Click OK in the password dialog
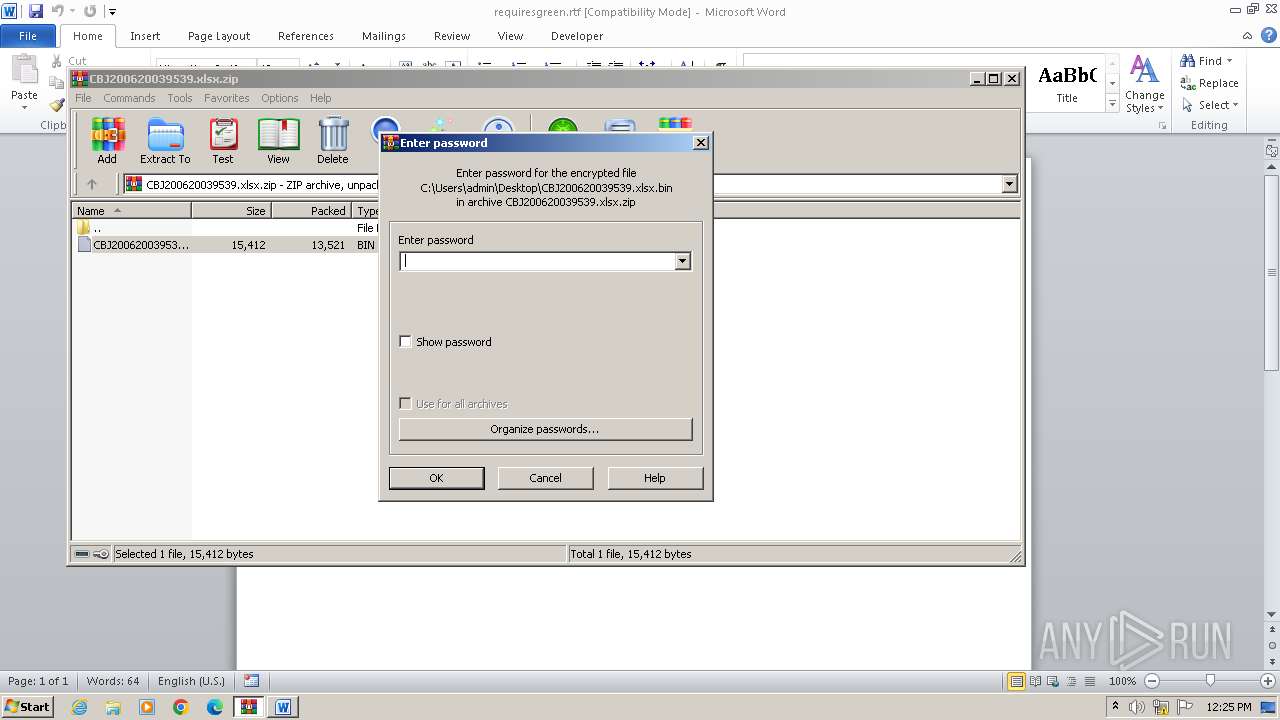 436,478
